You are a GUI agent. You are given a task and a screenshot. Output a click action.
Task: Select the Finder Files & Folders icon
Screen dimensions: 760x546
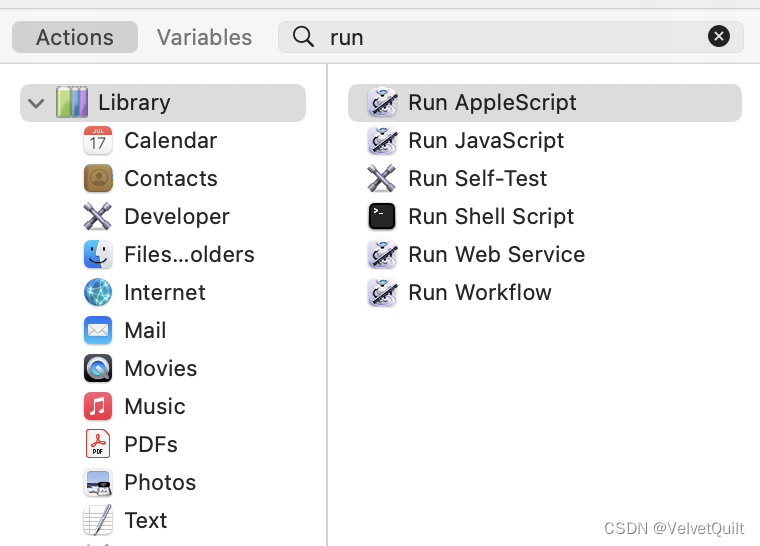[x=98, y=255]
